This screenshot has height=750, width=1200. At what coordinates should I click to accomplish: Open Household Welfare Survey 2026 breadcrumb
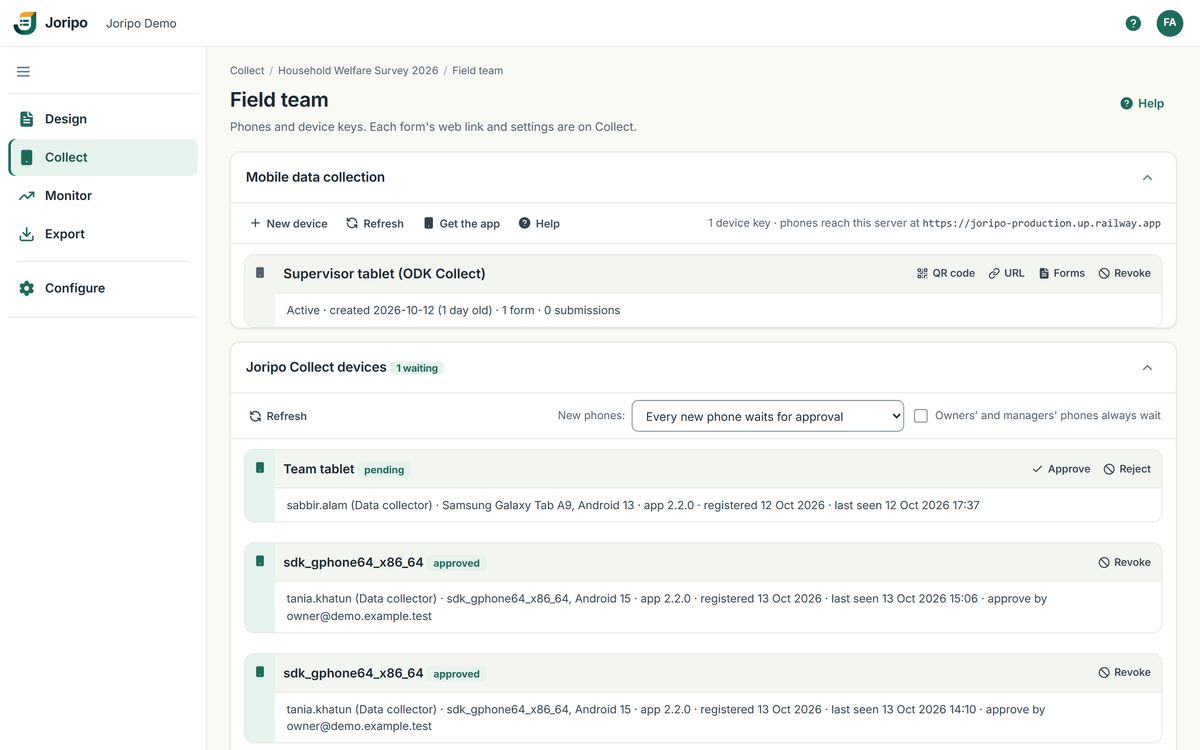358,71
